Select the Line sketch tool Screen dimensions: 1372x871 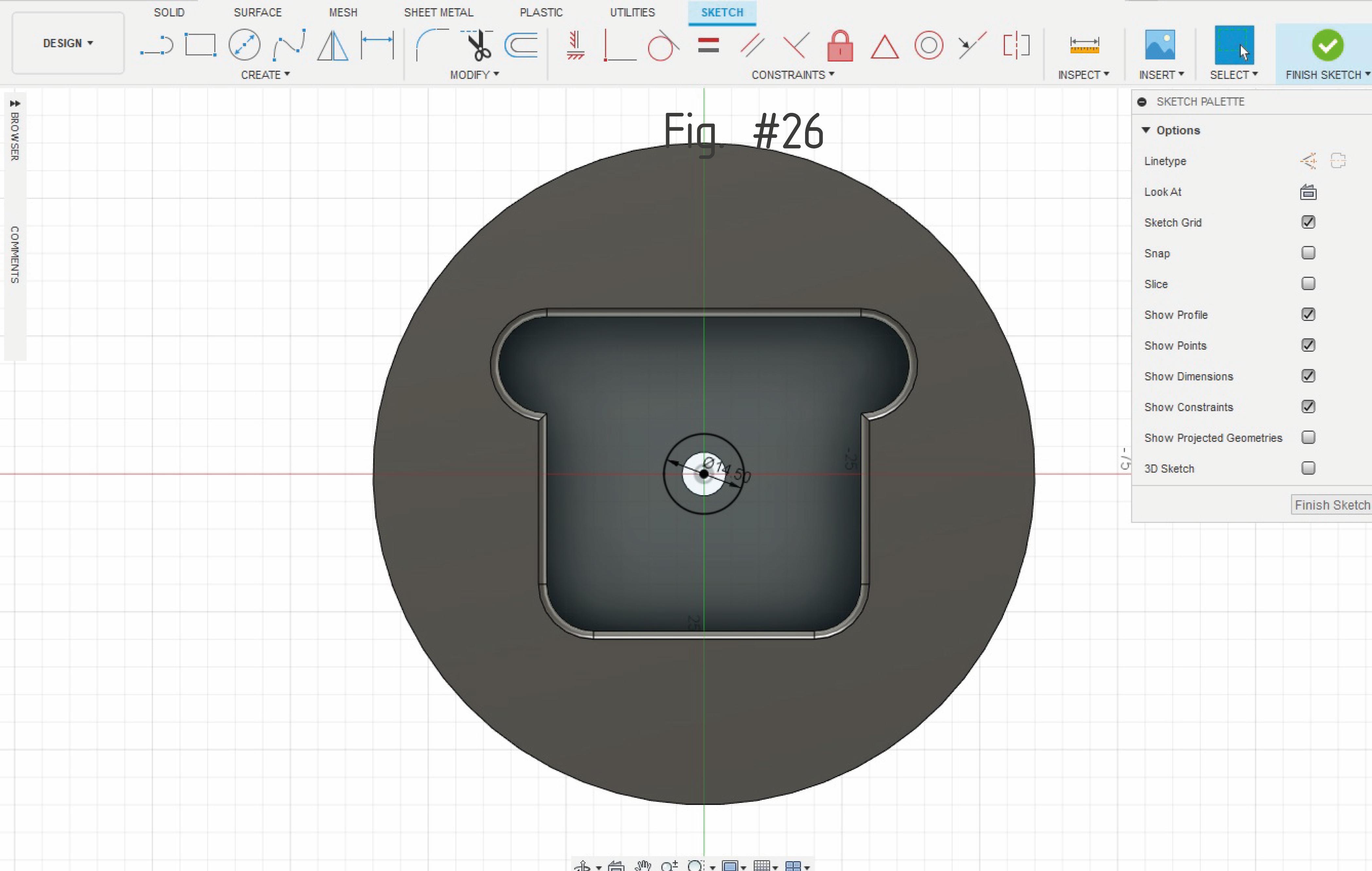click(156, 45)
